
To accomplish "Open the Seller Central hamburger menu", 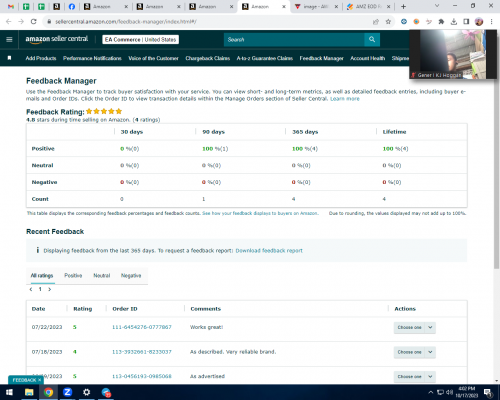I will tap(9, 39).
